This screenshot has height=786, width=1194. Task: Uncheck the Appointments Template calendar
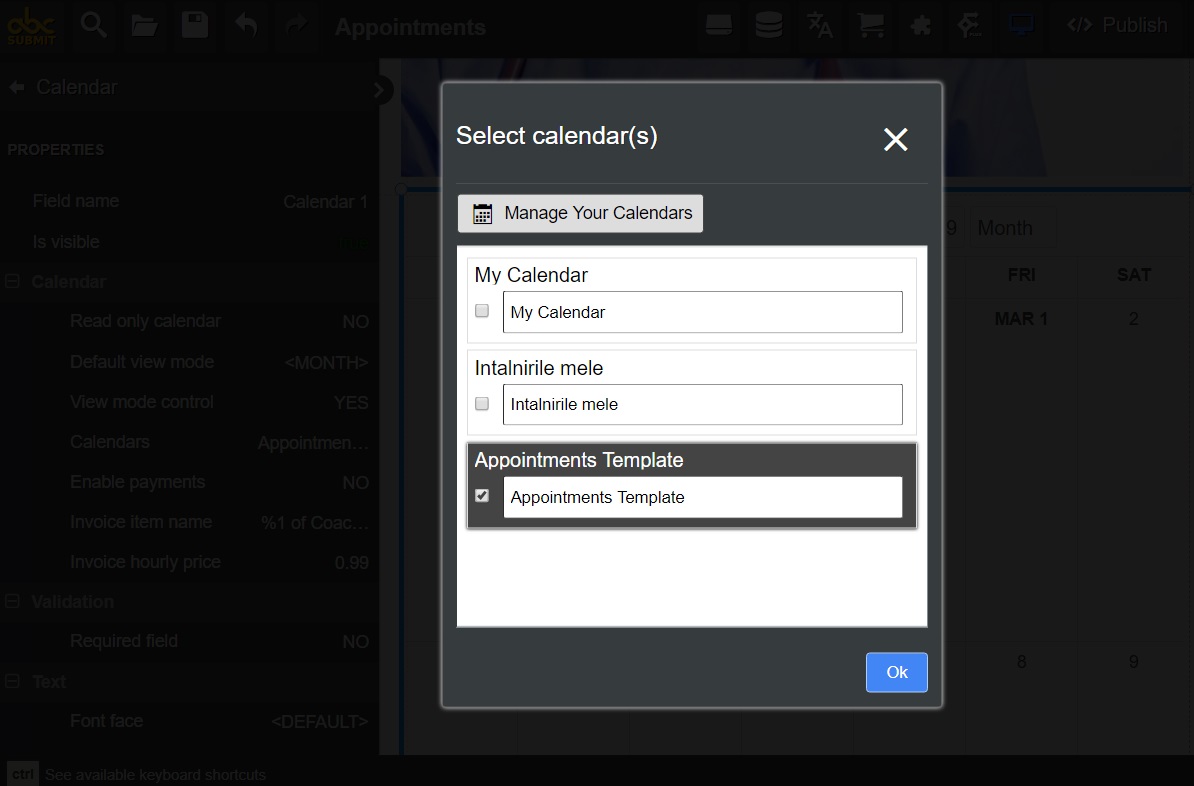pyautogui.click(x=482, y=495)
